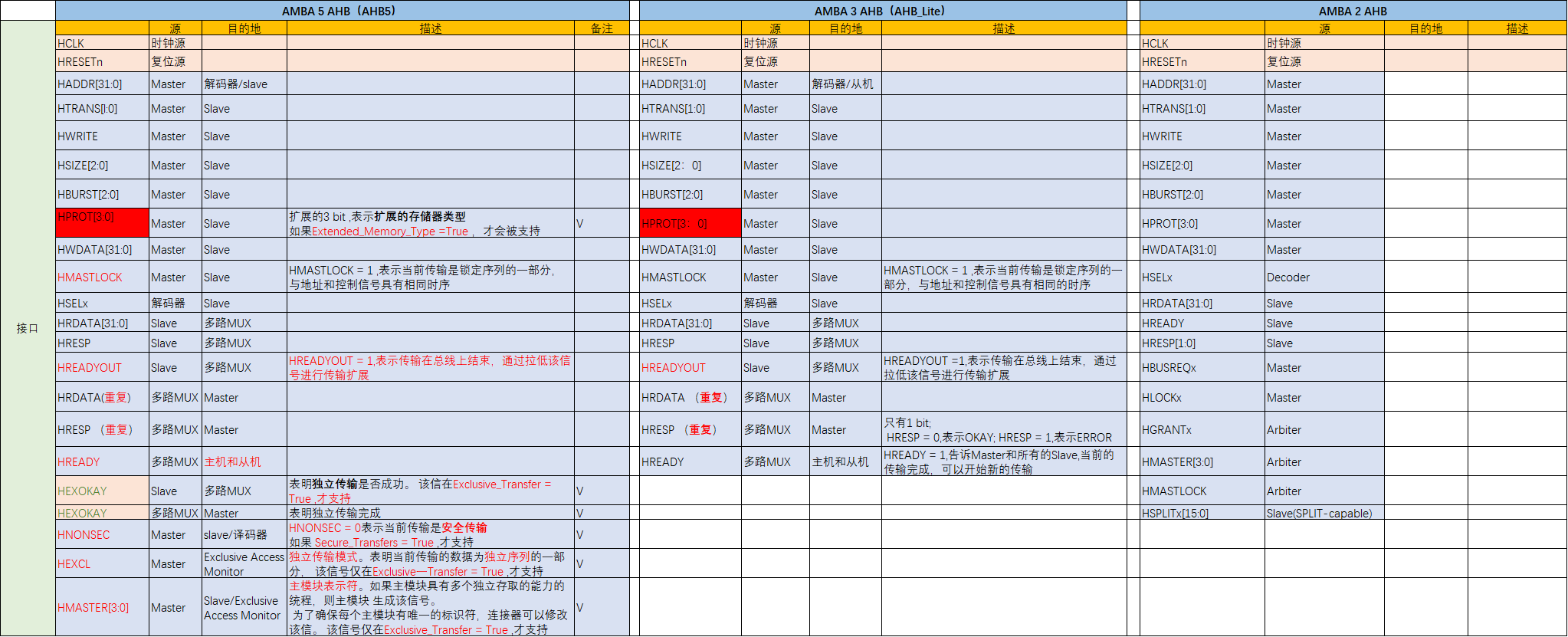Select HWRITE in the AMBA 2 AHB table
The height and width of the screenshot is (637, 1568).
tap(1202, 136)
